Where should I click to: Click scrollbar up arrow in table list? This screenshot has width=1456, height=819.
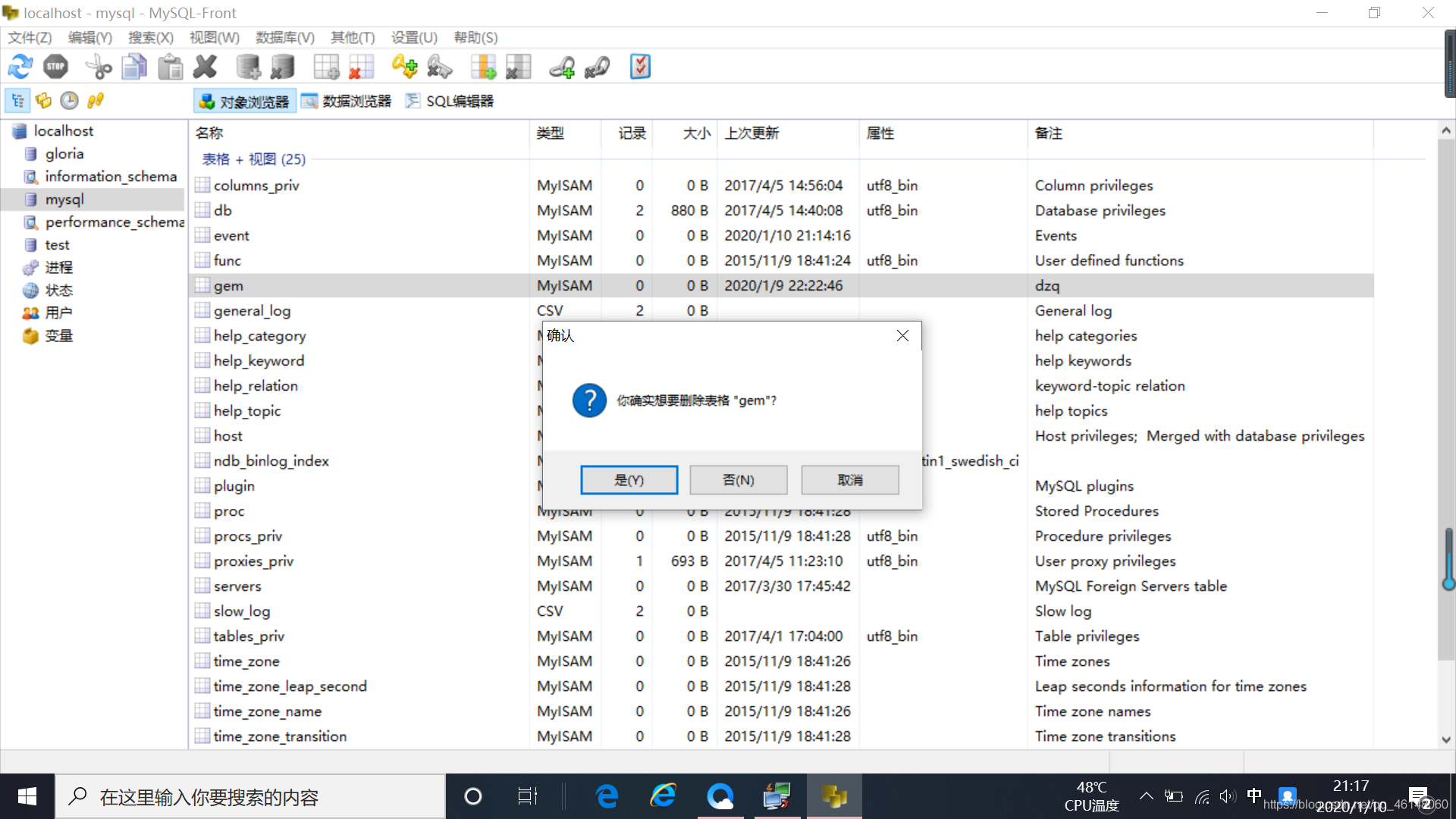(x=1445, y=130)
